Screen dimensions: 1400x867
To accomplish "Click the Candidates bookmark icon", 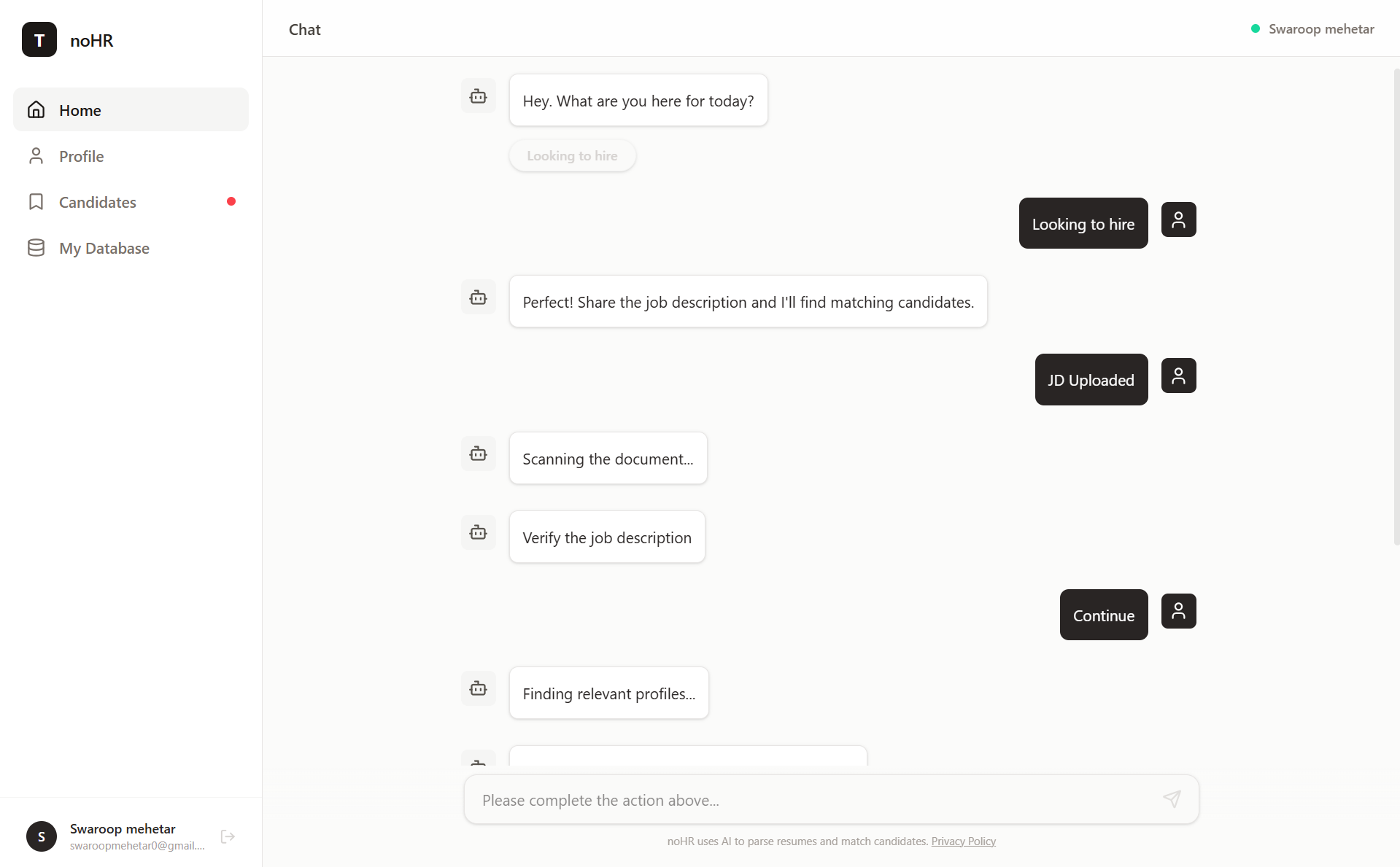I will click(36, 201).
